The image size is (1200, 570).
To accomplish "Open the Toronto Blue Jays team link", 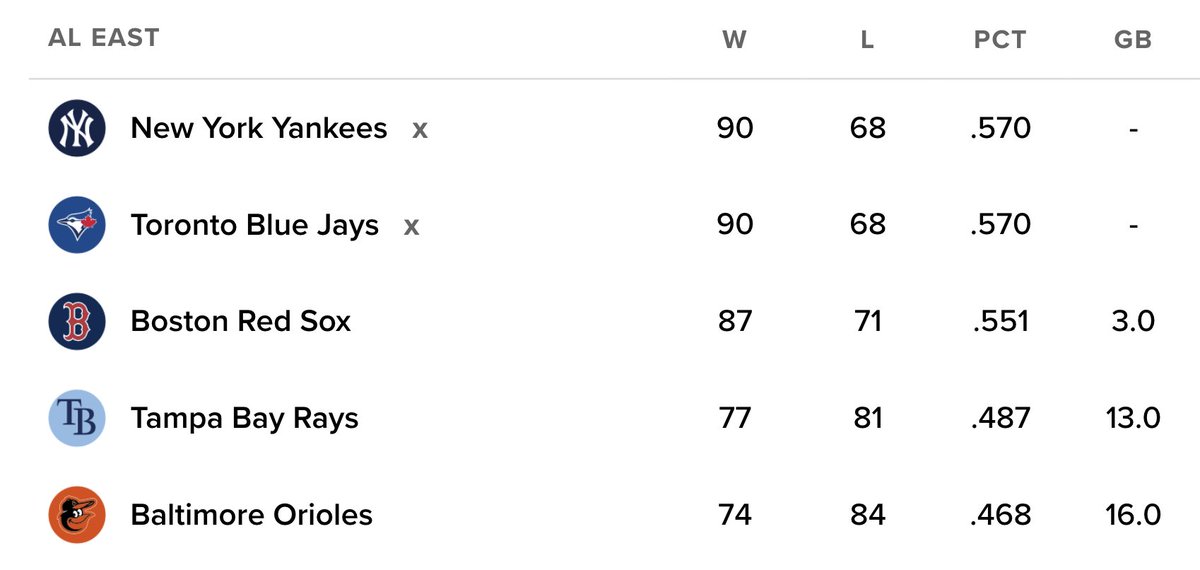I will point(254,225).
